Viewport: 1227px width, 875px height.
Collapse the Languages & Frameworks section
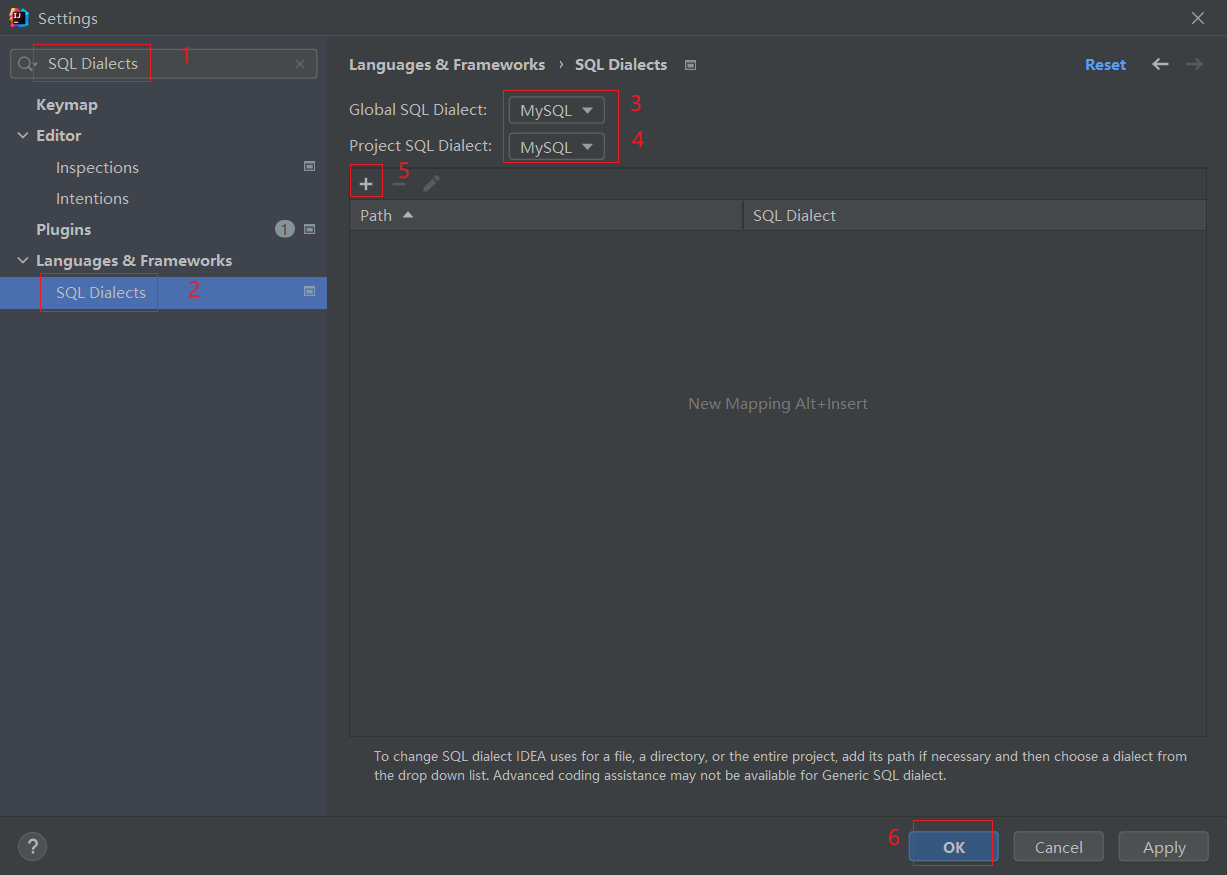point(23,260)
